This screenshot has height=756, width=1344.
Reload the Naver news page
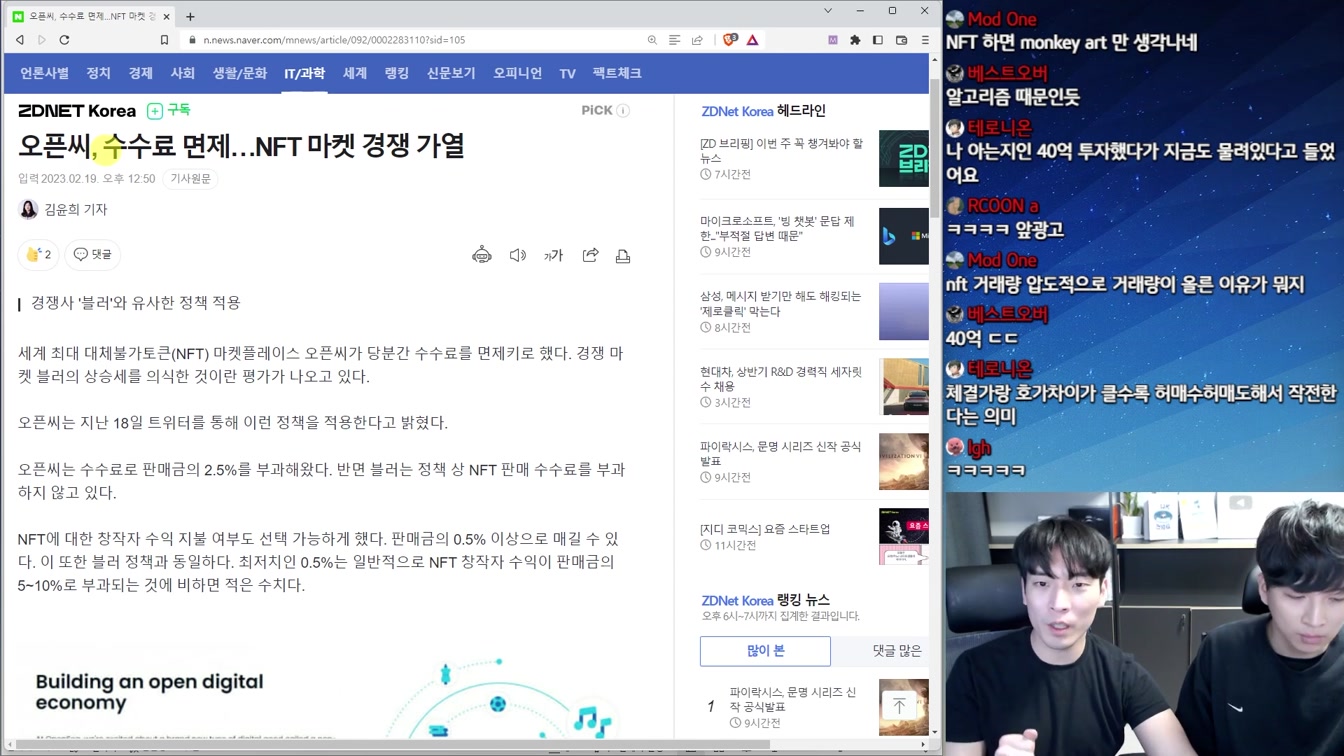65,40
